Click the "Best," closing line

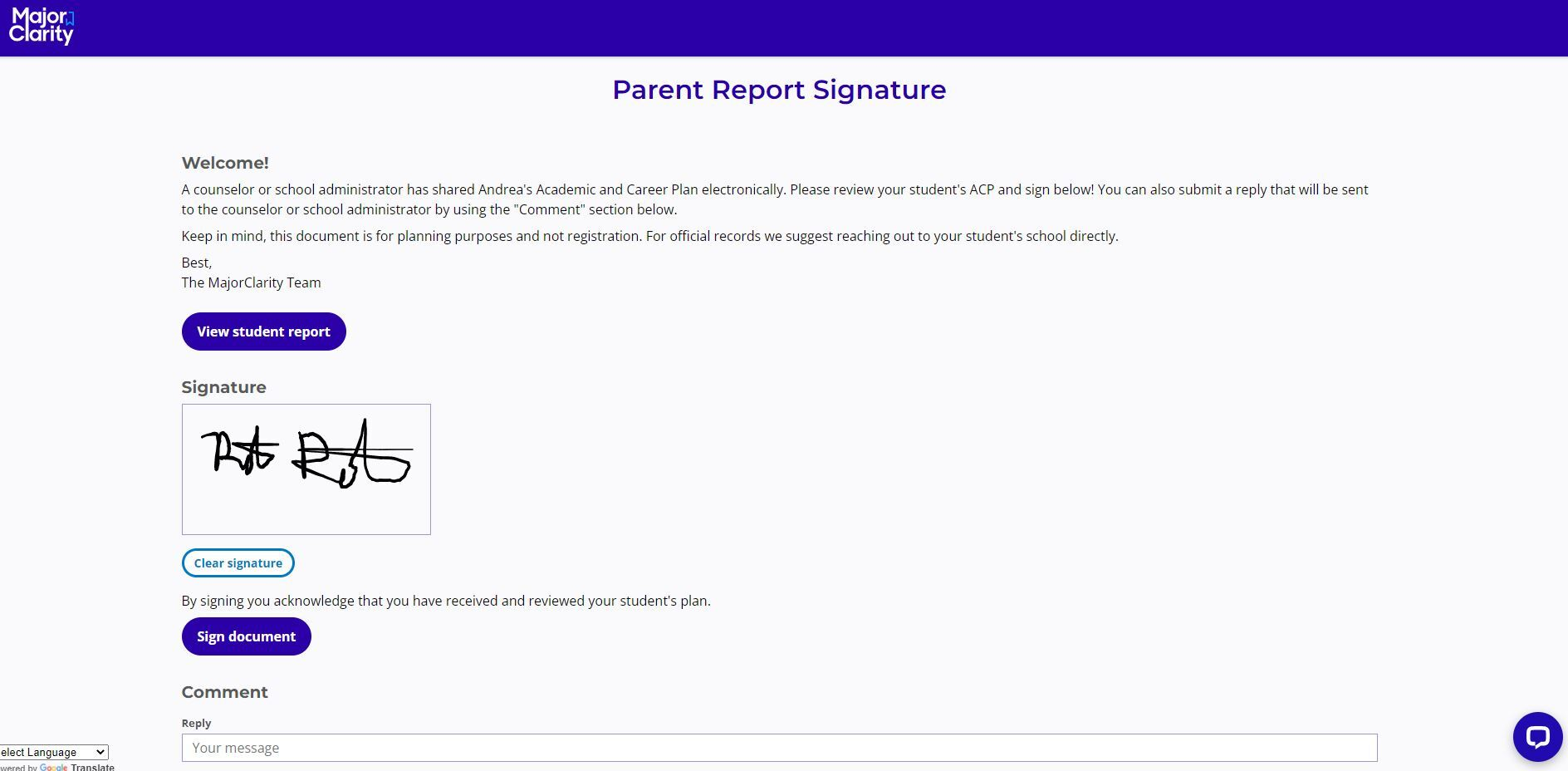[x=197, y=263]
